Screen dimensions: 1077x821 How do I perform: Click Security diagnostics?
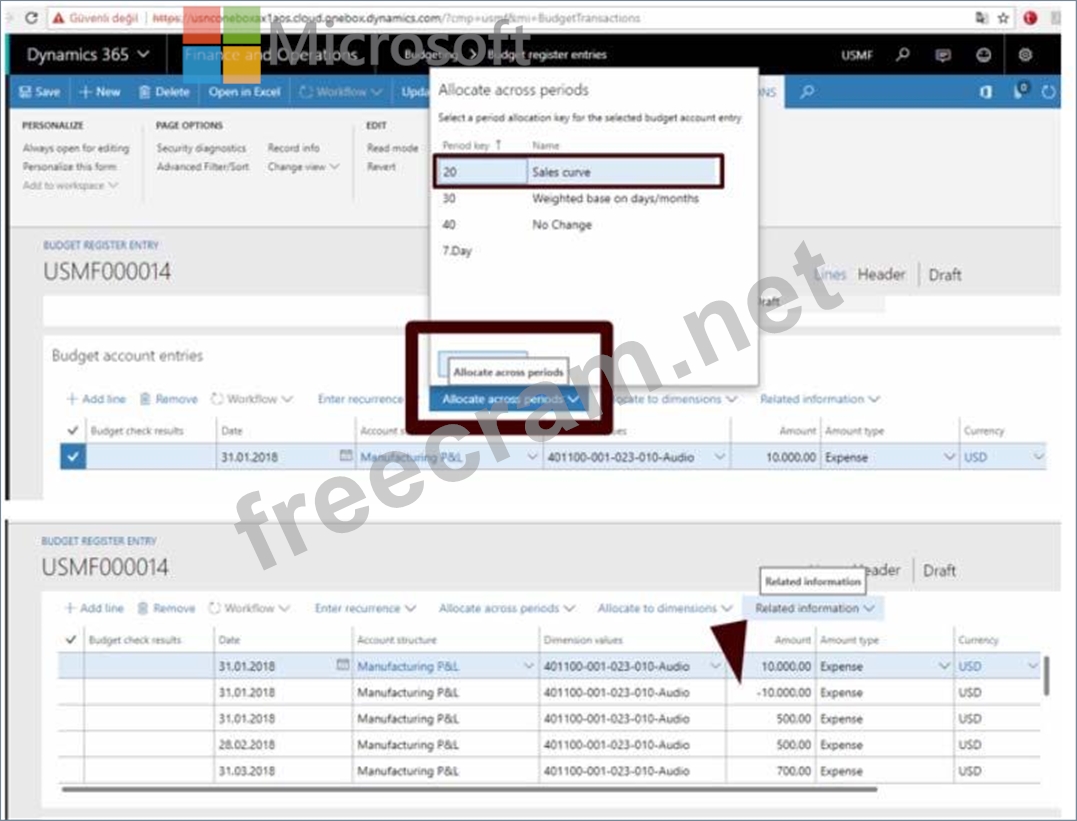coord(201,148)
